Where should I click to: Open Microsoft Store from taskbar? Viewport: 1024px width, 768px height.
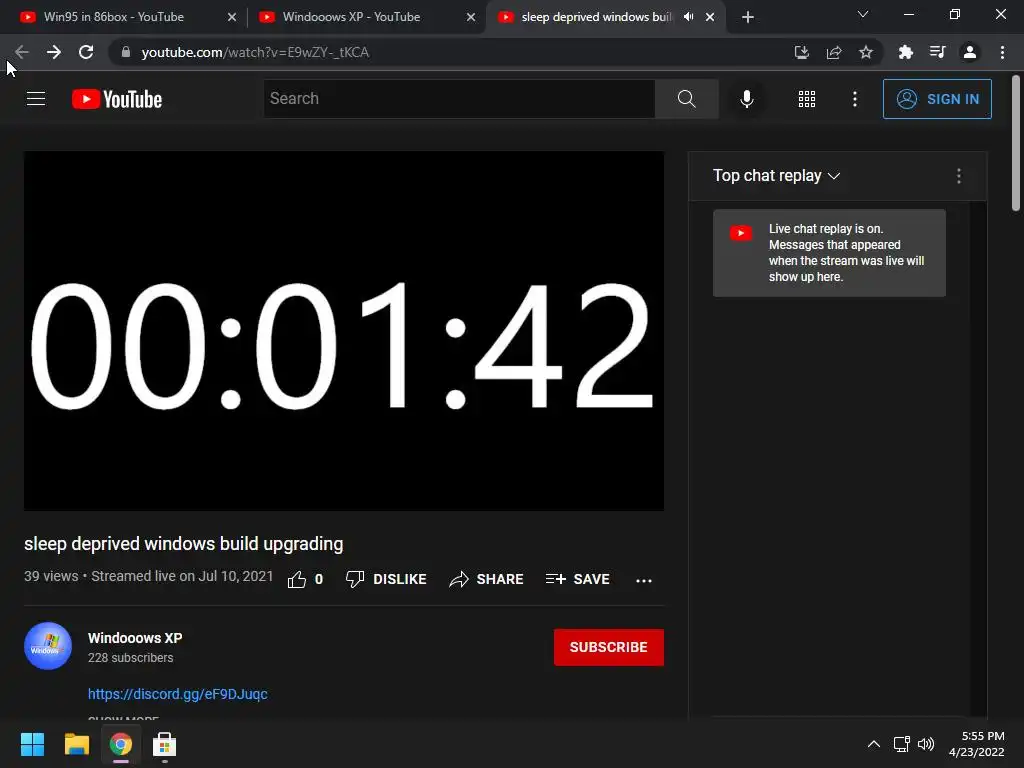coord(165,744)
